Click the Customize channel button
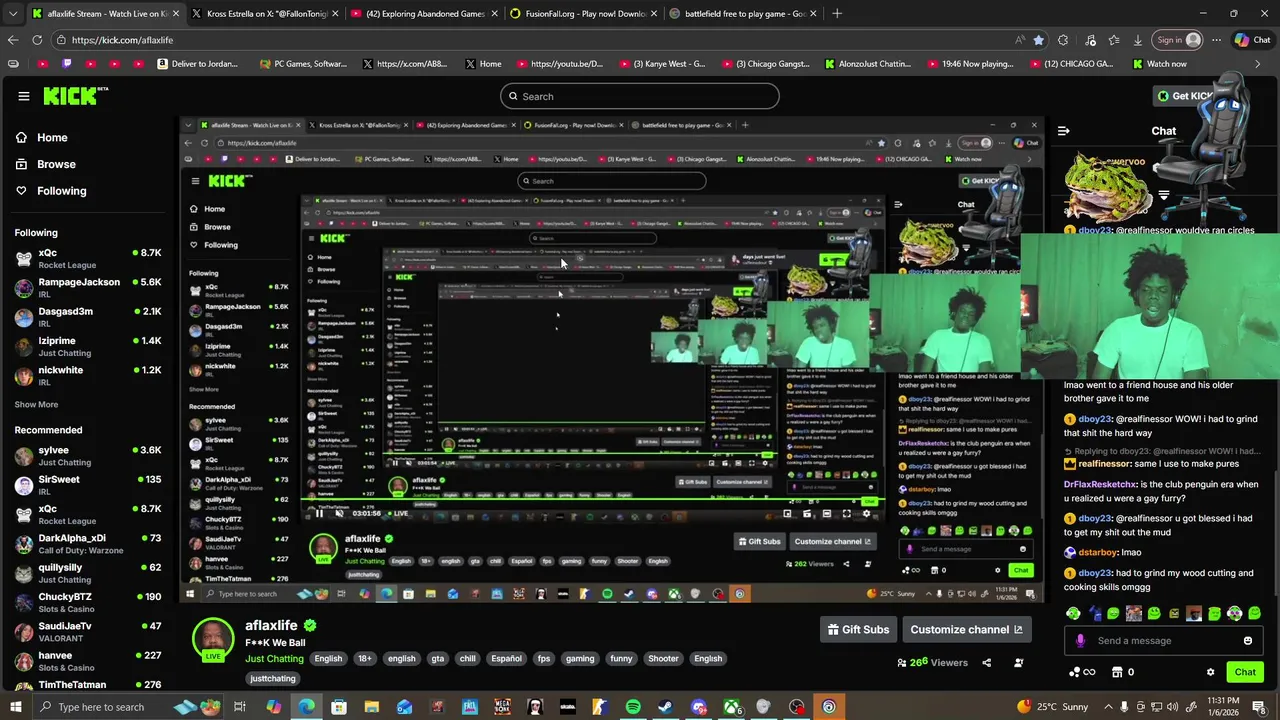 pyautogui.click(x=967, y=630)
